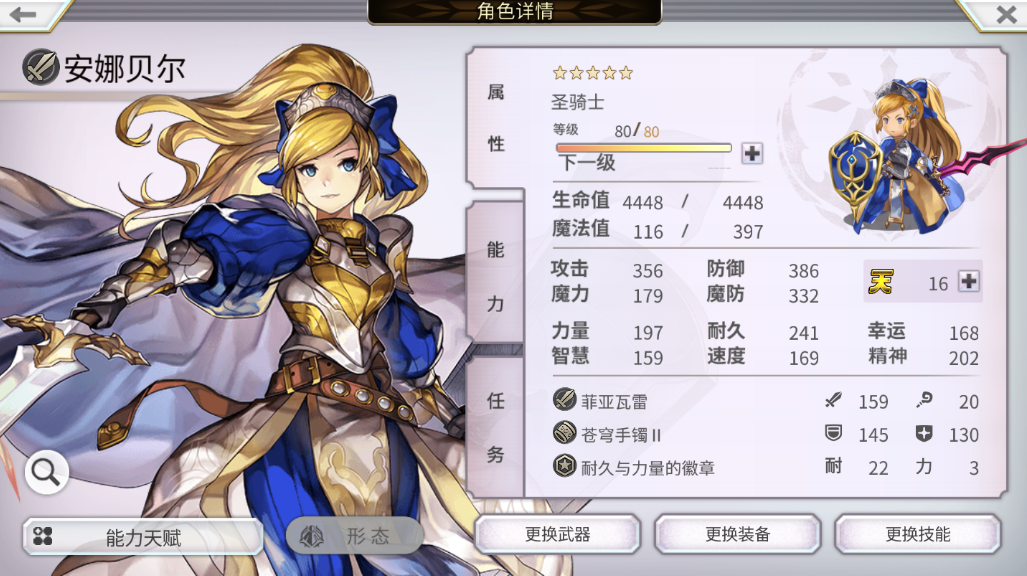This screenshot has width=1027, height=576.
Task: Open the 形态 form button
Action: 352,537
